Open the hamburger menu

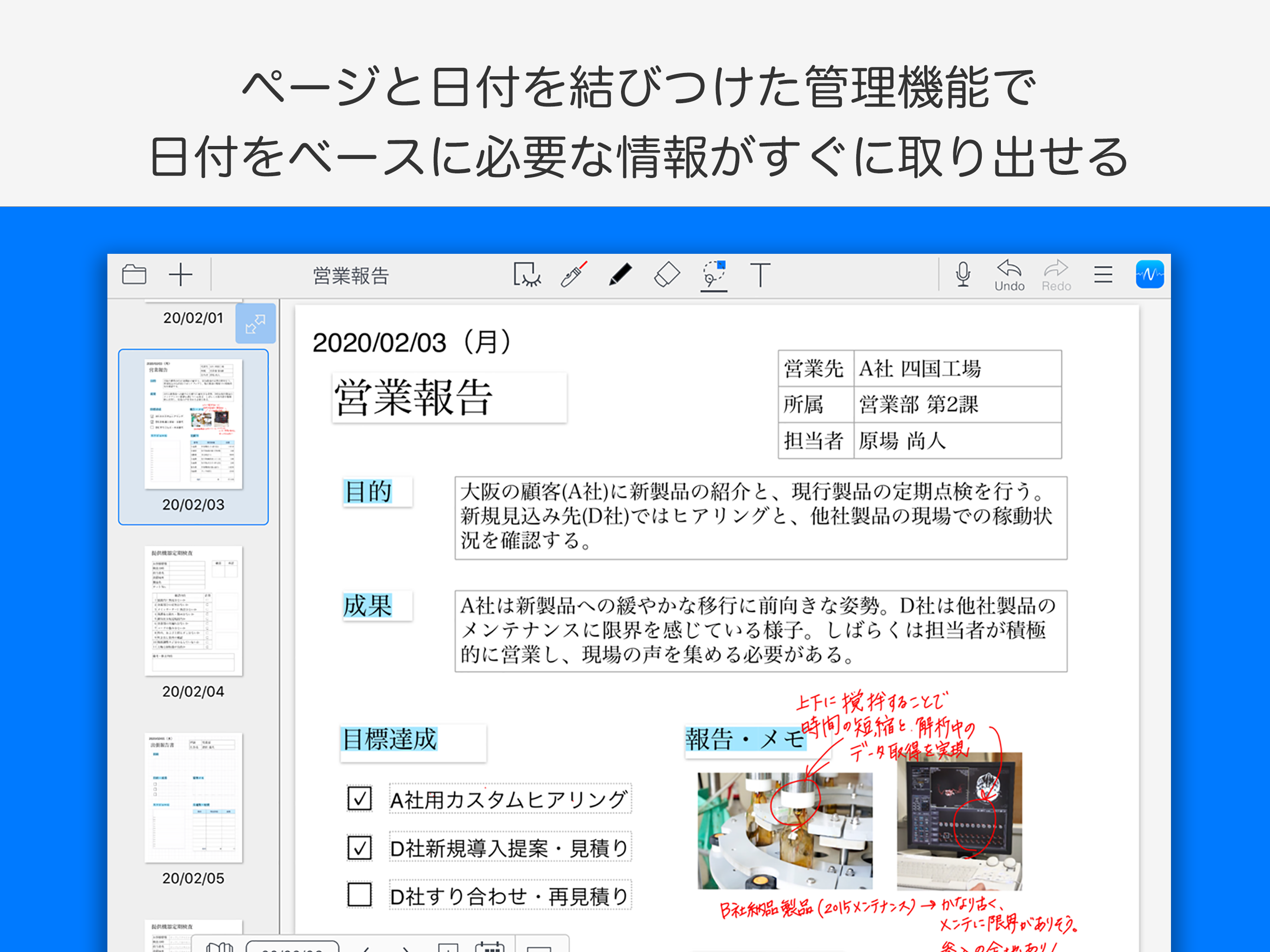[1103, 274]
